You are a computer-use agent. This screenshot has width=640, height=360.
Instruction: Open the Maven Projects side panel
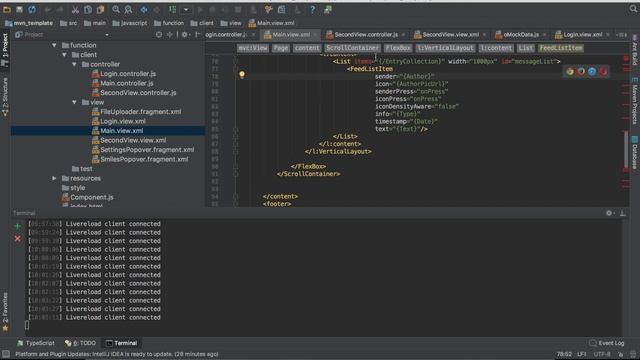pos(635,100)
